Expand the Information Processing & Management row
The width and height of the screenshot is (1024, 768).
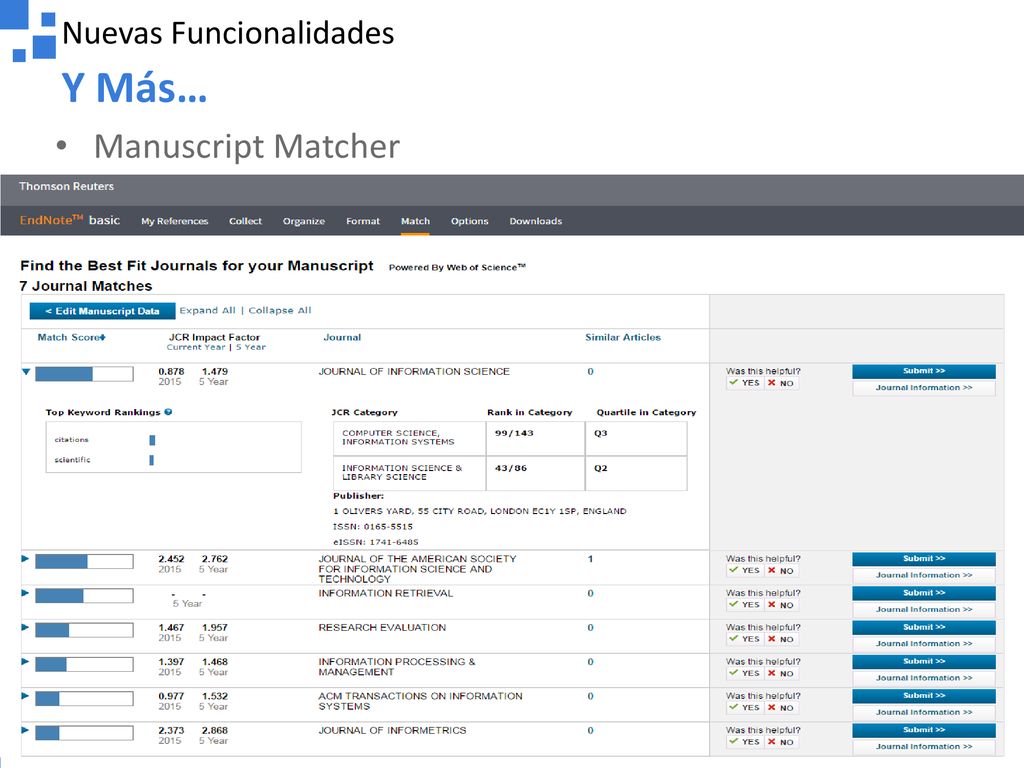25,662
